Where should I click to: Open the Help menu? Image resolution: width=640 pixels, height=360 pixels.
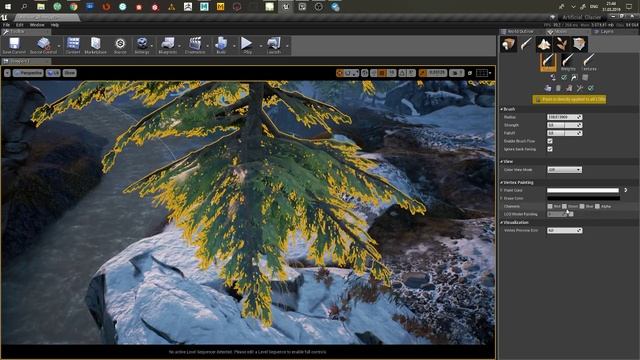pos(55,25)
